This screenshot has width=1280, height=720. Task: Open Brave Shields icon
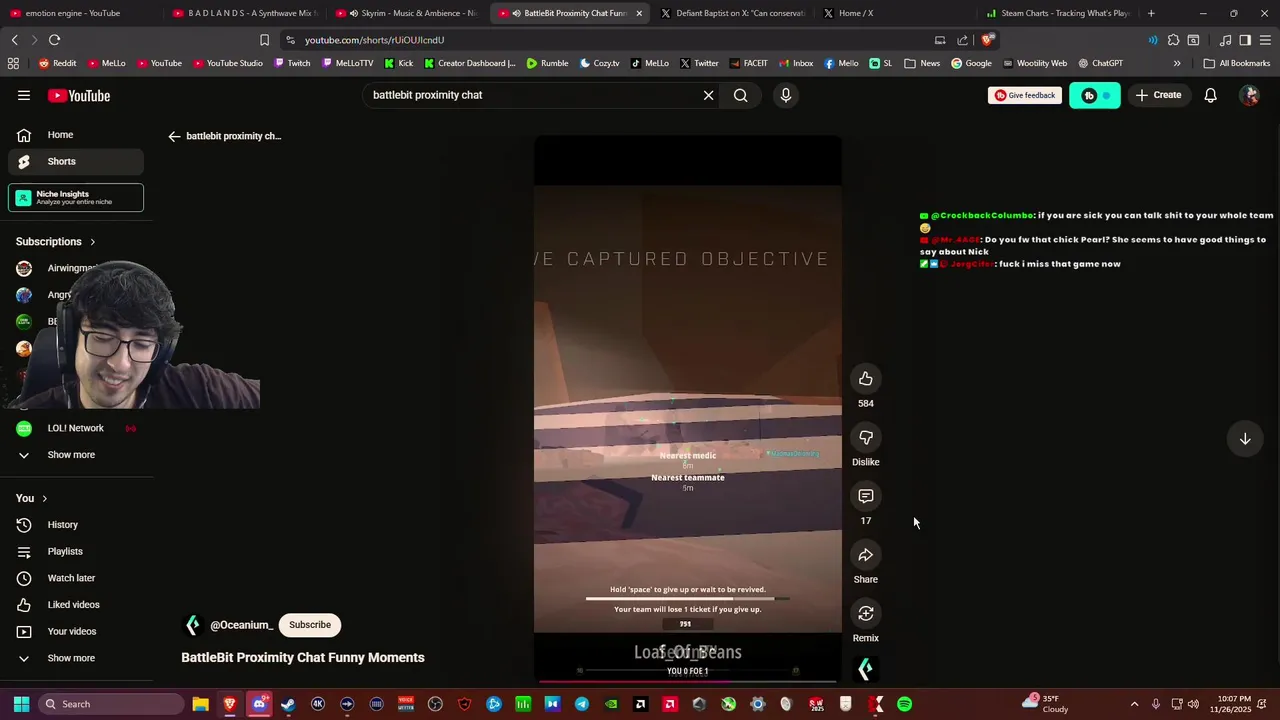tap(987, 40)
